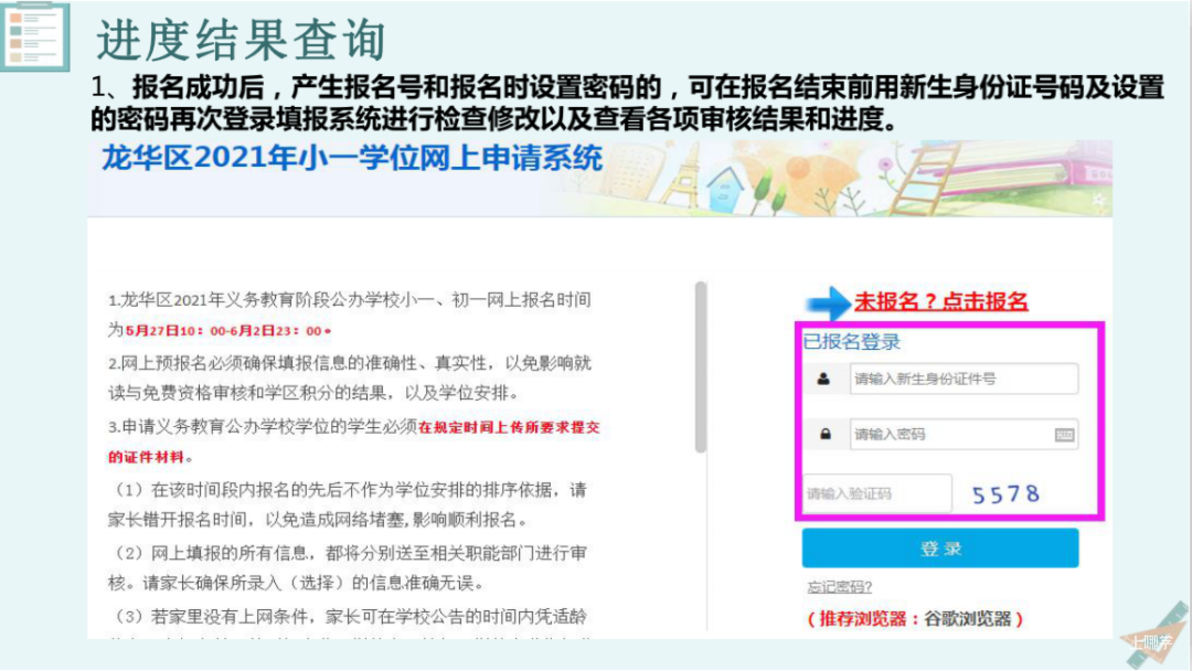Refresh the 5578 captcha image

1006,495
